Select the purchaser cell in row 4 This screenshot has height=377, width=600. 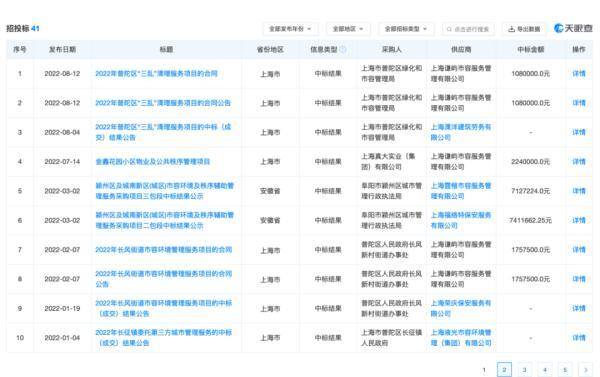tap(391, 162)
